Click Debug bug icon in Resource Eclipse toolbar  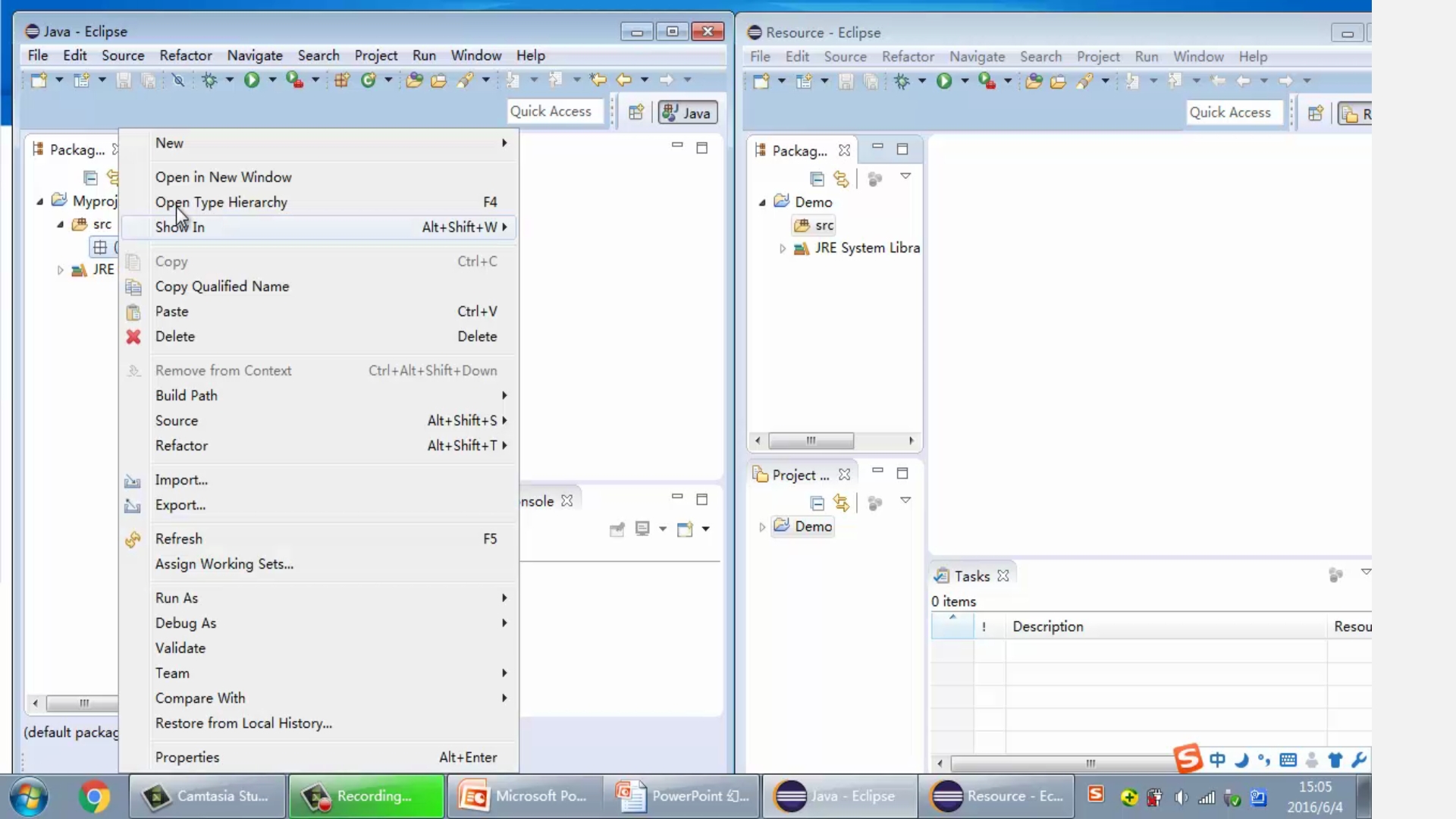[902, 81]
